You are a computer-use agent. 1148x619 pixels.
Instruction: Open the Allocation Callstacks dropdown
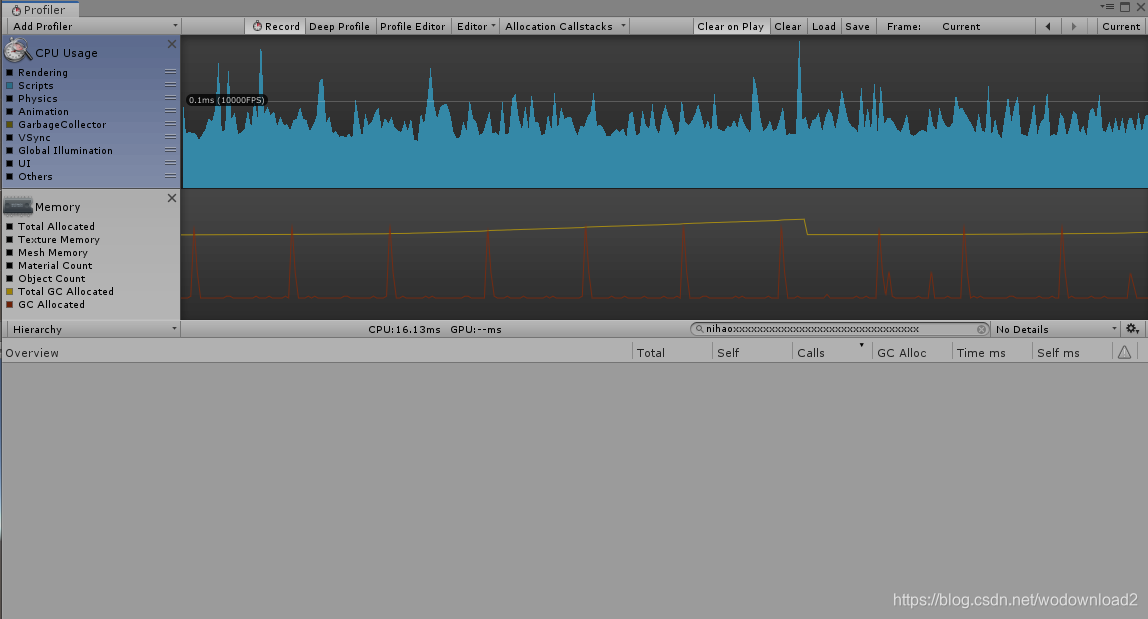pyautogui.click(x=564, y=26)
